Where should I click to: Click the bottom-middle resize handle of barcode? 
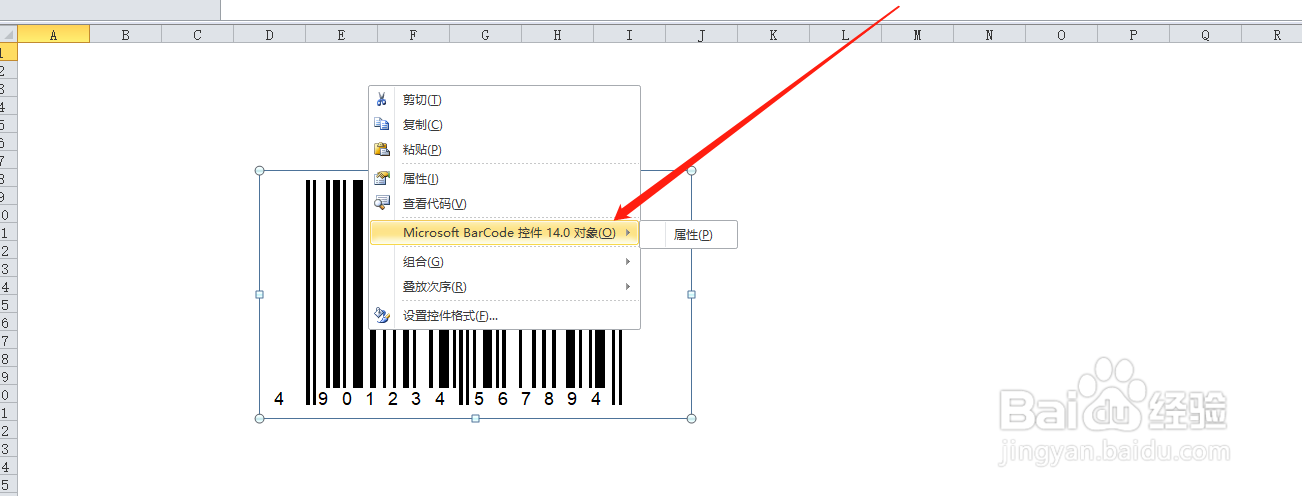coord(475,418)
